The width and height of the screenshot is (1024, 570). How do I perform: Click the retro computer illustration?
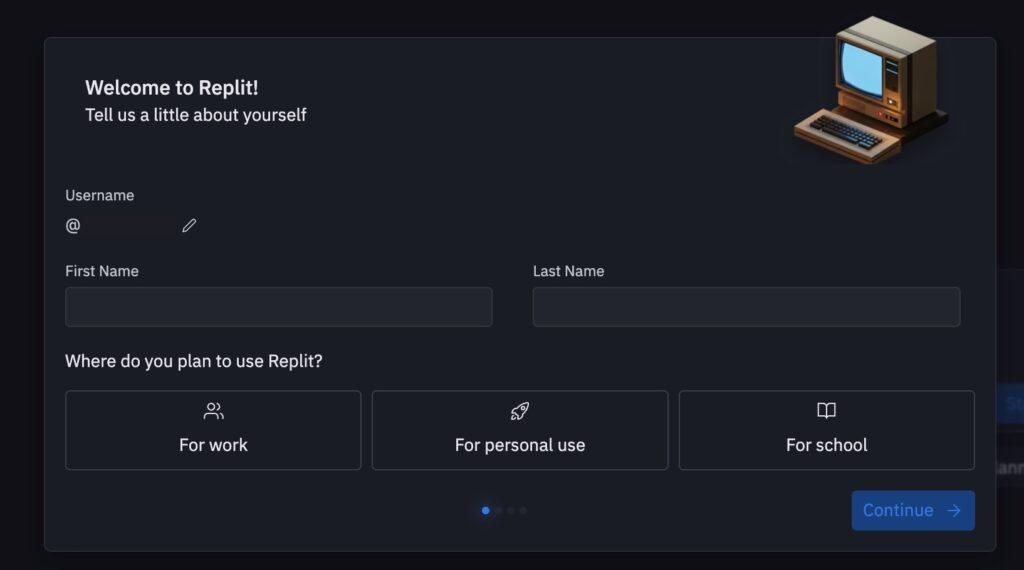[871, 90]
